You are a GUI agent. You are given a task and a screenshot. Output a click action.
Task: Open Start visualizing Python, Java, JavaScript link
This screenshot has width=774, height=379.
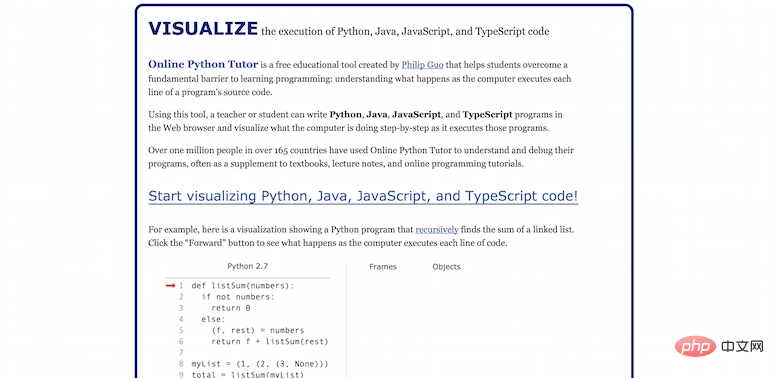tap(363, 196)
